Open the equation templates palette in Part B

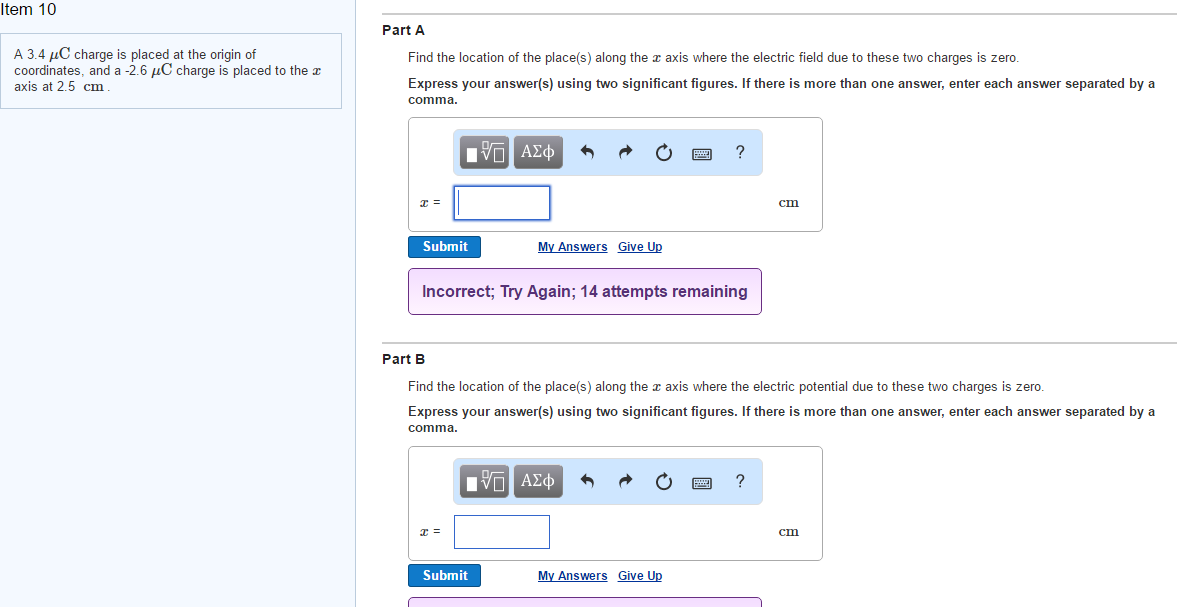[x=483, y=481]
